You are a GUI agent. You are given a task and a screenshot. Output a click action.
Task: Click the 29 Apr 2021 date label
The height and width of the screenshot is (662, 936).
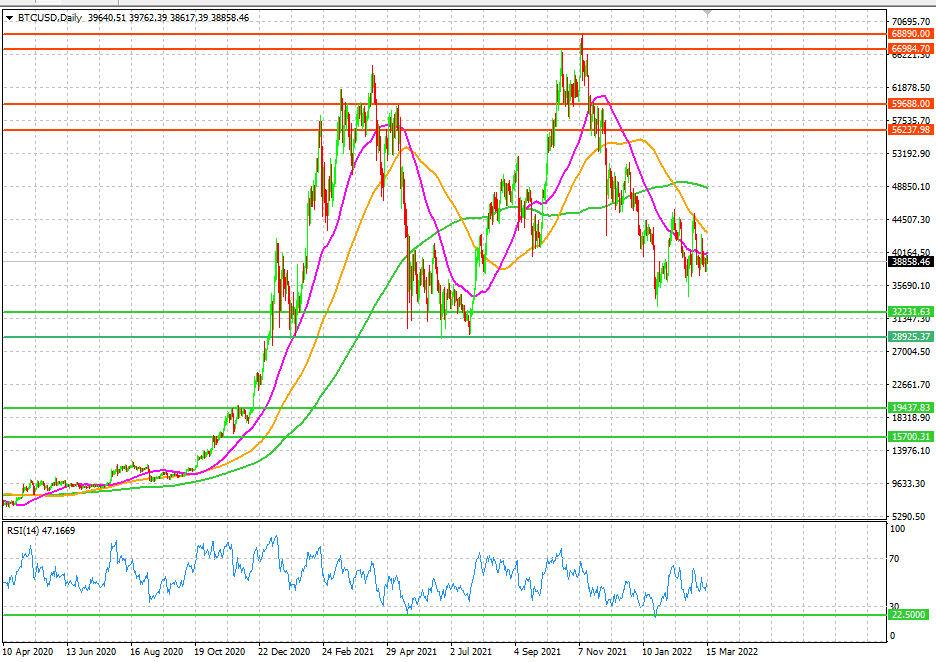(x=412, y=652)
